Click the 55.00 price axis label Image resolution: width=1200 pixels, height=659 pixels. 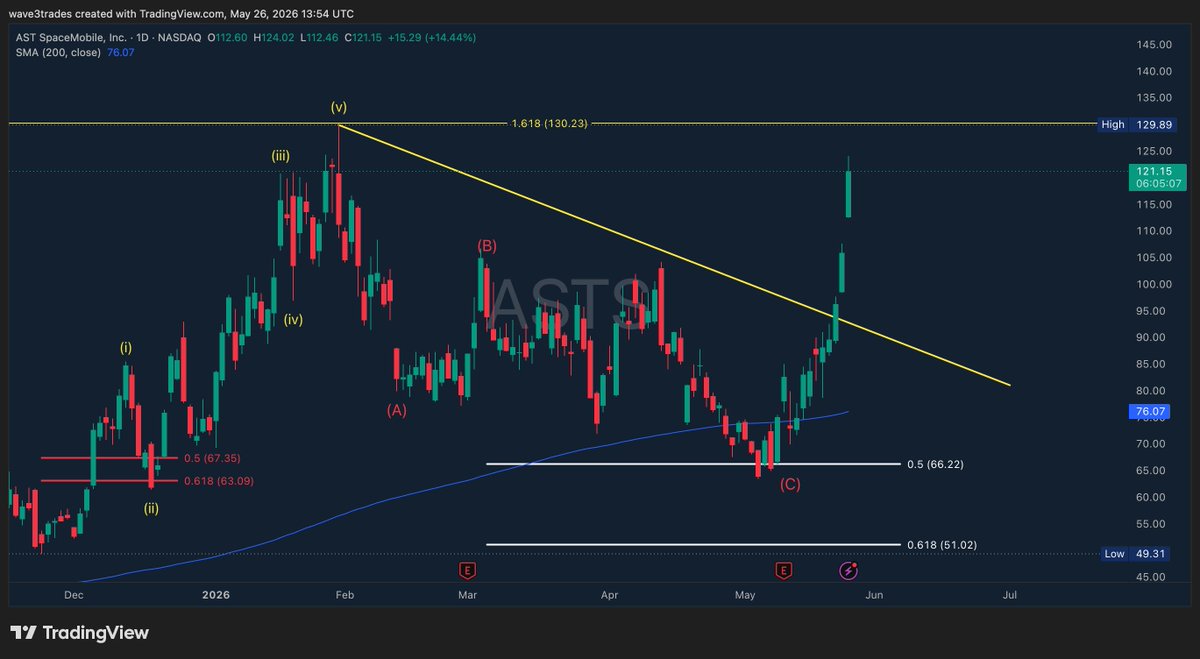click(1153, 524)
